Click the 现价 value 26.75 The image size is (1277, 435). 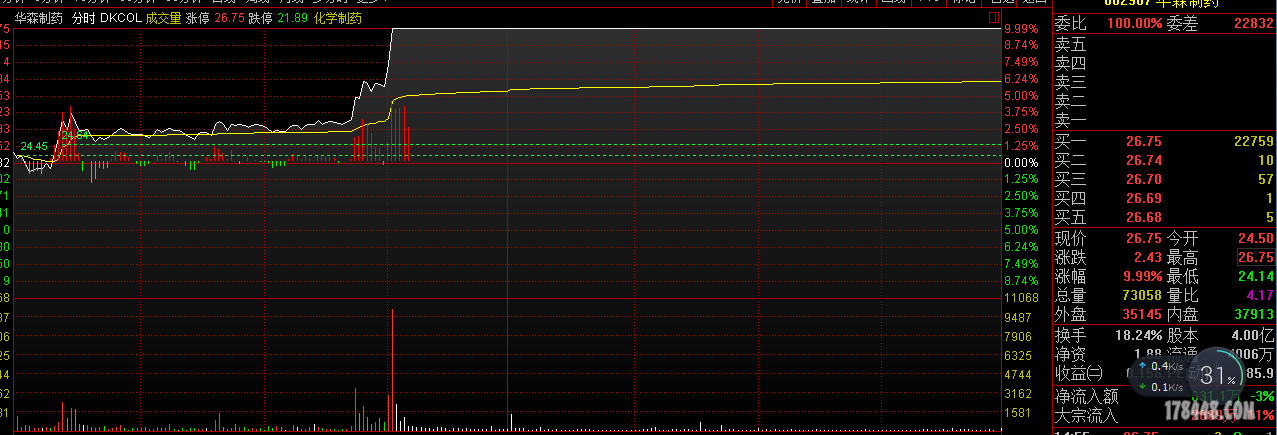point(1144,238)
